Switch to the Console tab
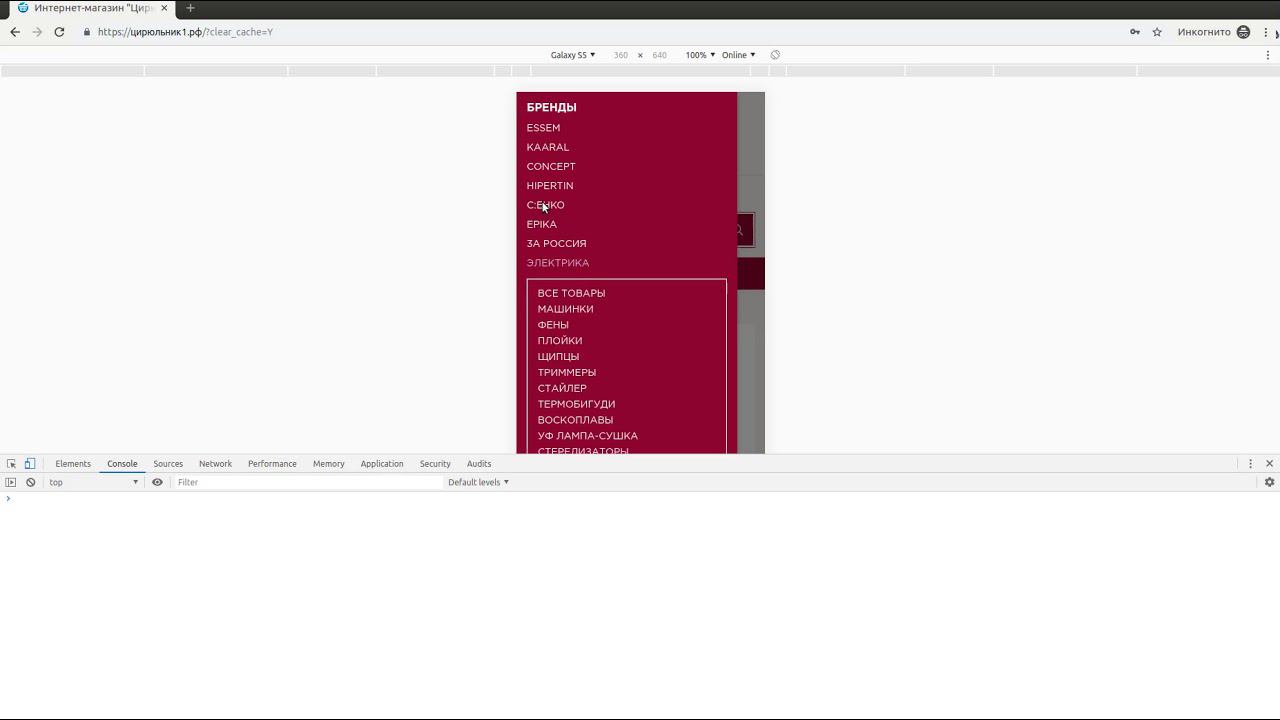The width and height of the screenshot is (1280, 720). pos(122,464)
